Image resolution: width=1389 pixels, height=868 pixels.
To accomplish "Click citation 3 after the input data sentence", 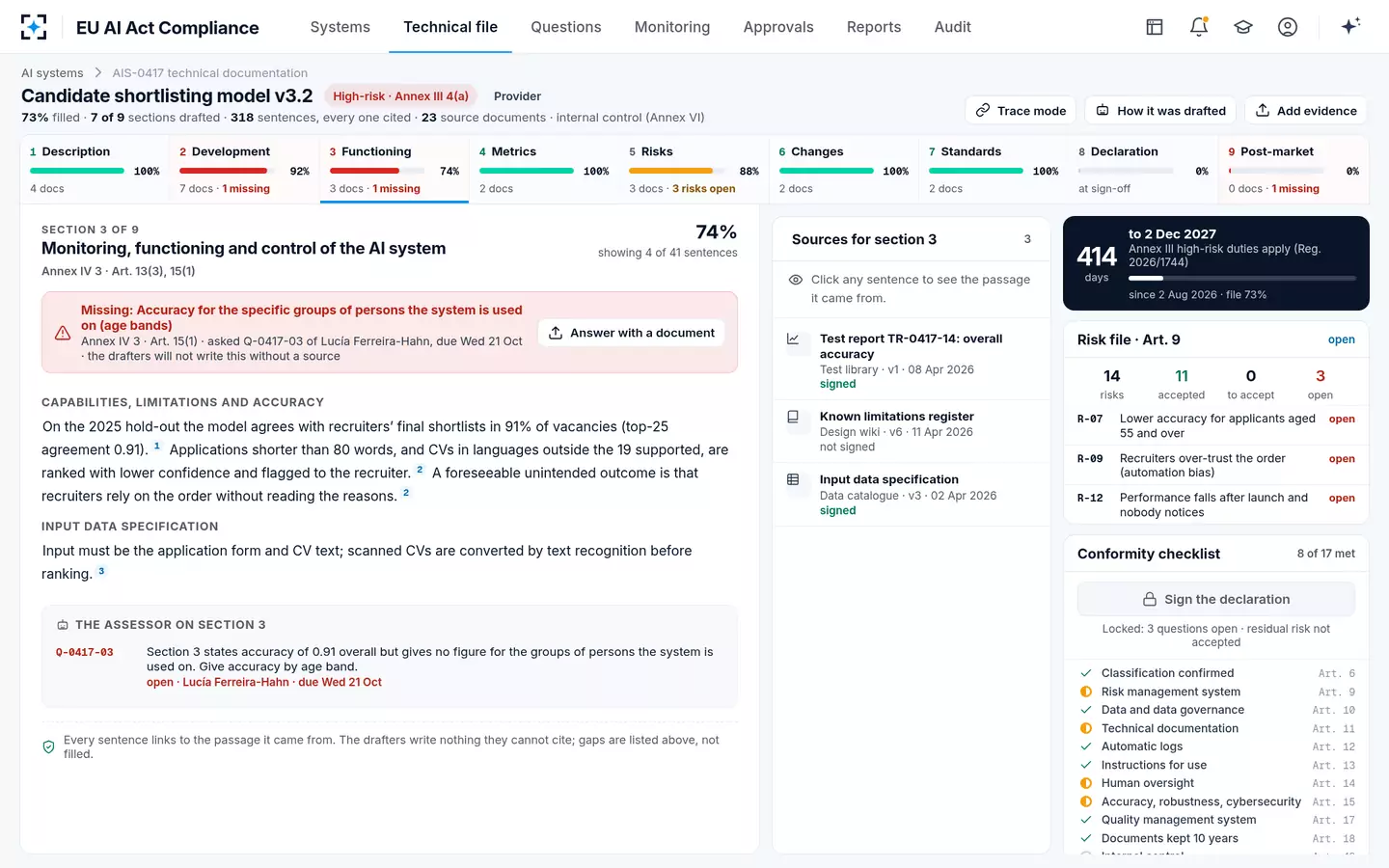I will [x=101, y=571].
